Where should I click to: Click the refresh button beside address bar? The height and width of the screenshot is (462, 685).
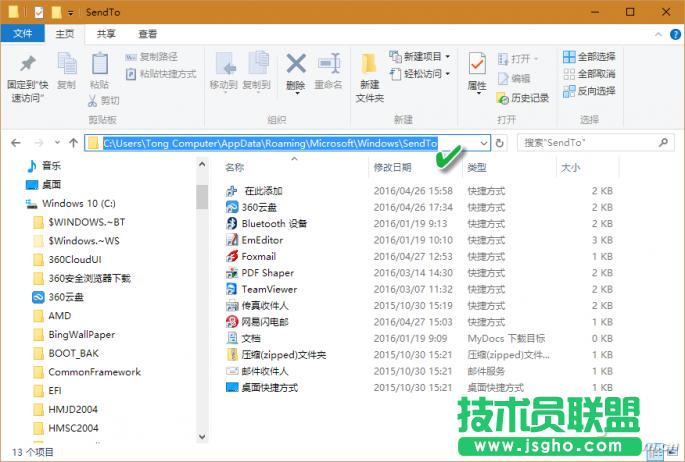coord(500,143)
